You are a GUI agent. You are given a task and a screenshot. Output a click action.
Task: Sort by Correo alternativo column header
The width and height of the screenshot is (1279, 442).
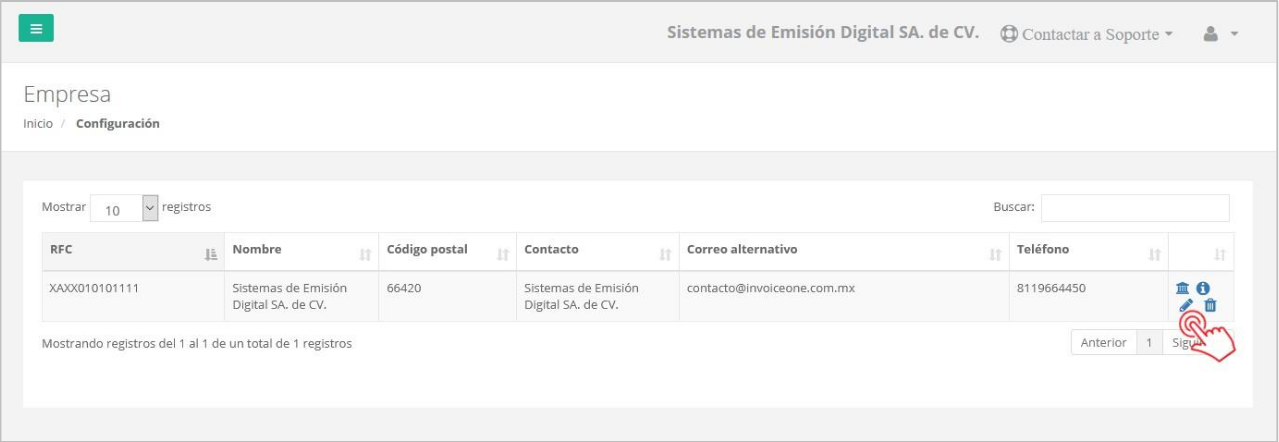[842, 251]
